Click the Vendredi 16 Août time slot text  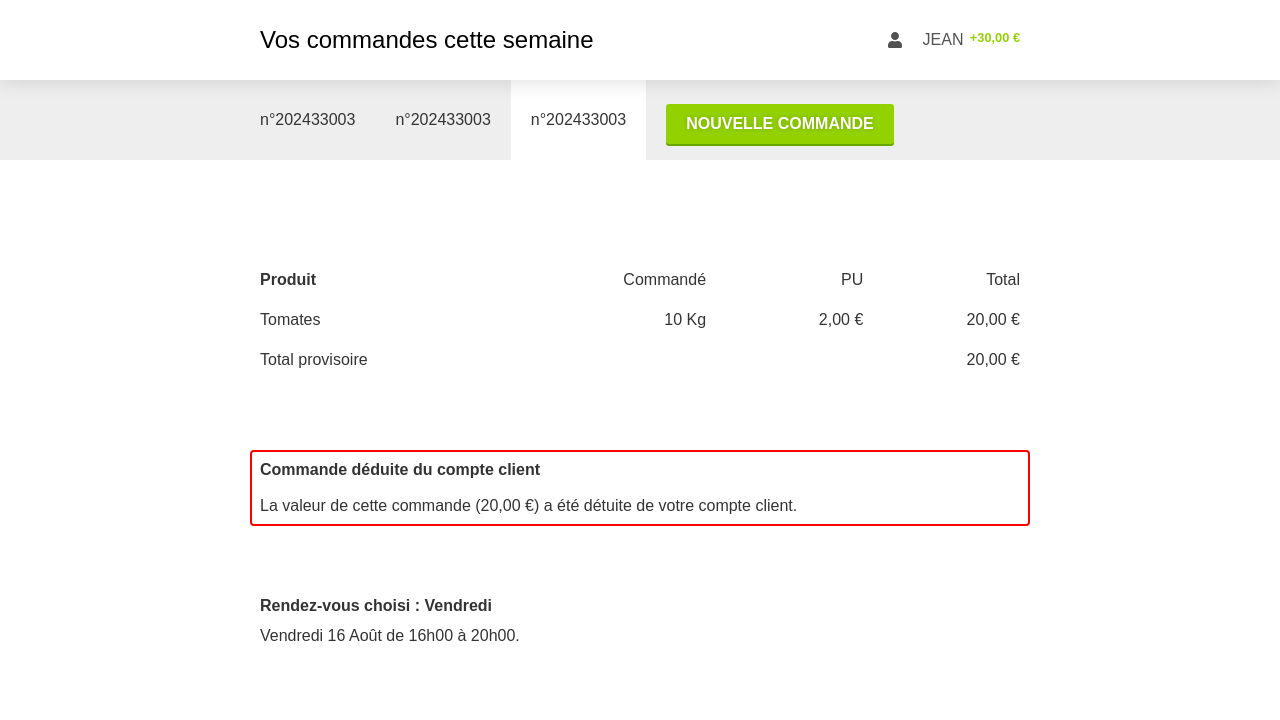click(x=390, y=636)
